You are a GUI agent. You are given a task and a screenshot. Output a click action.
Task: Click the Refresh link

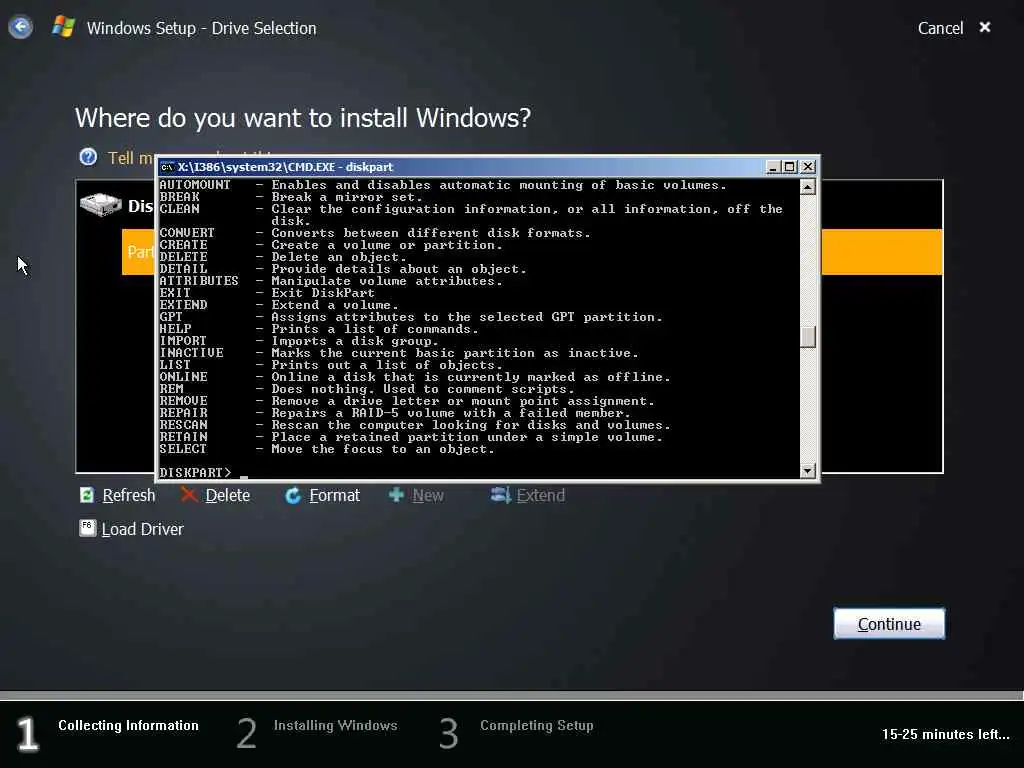129,496
